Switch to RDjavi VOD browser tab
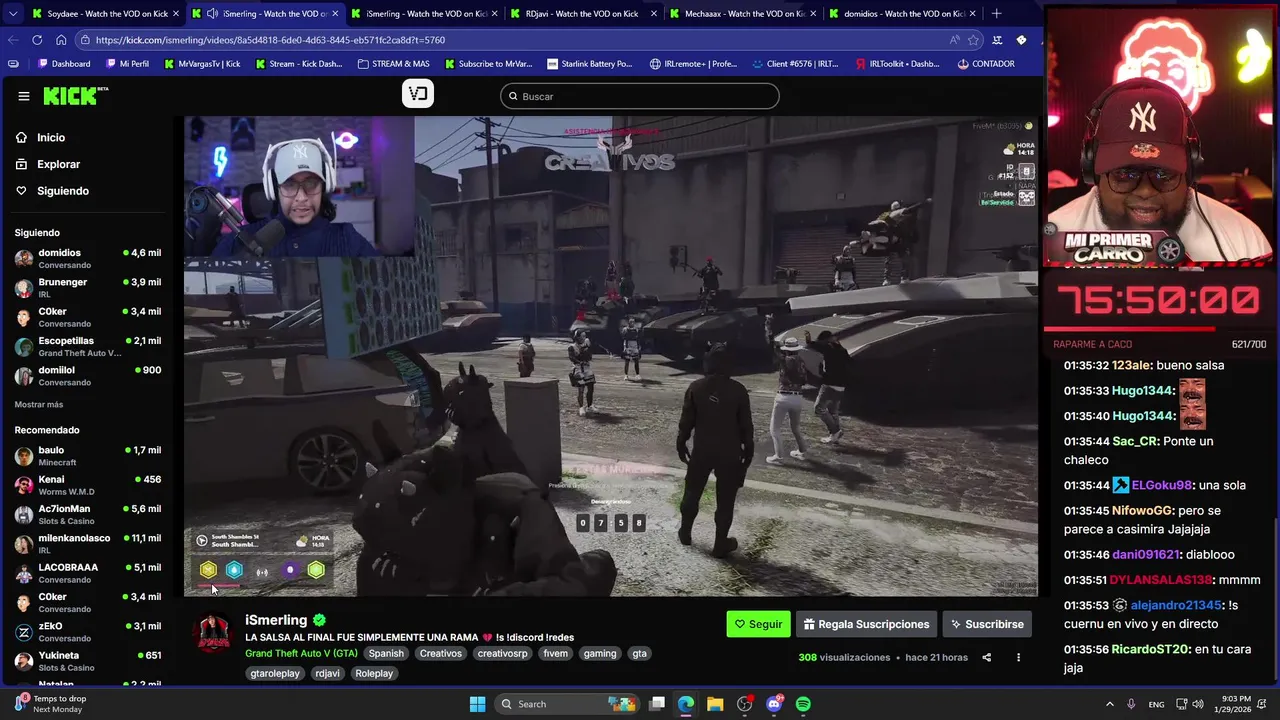 pos(582,14)
